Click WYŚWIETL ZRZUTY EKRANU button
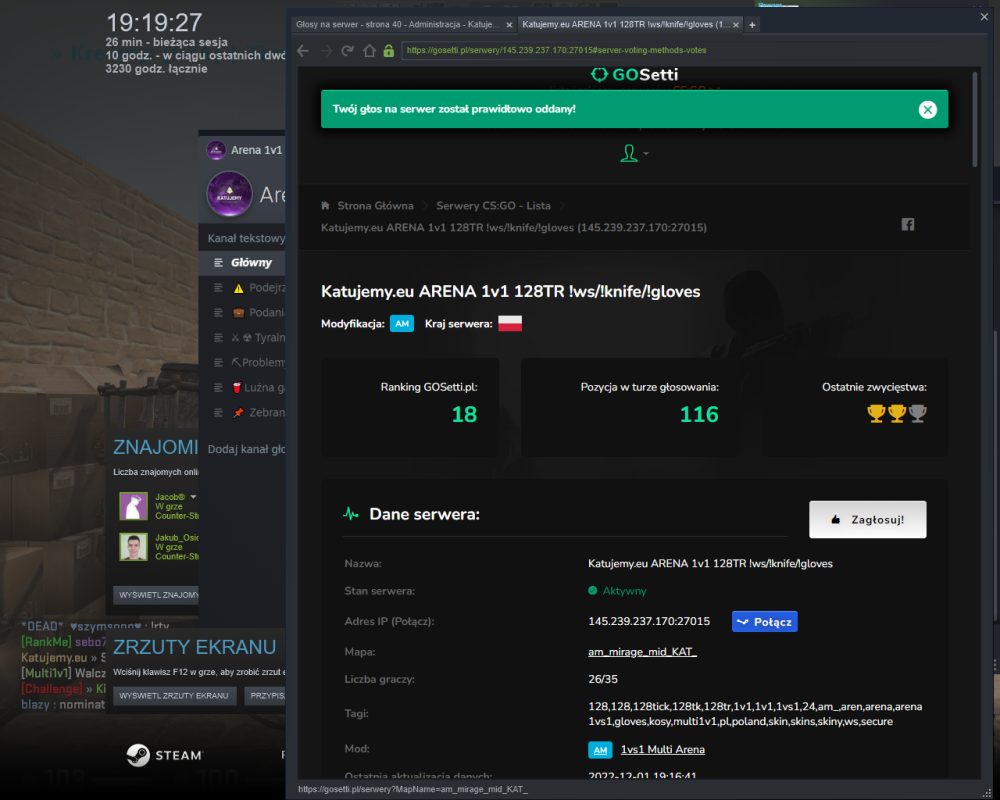This screenshot has width=1000, height=800. [174, 695]
